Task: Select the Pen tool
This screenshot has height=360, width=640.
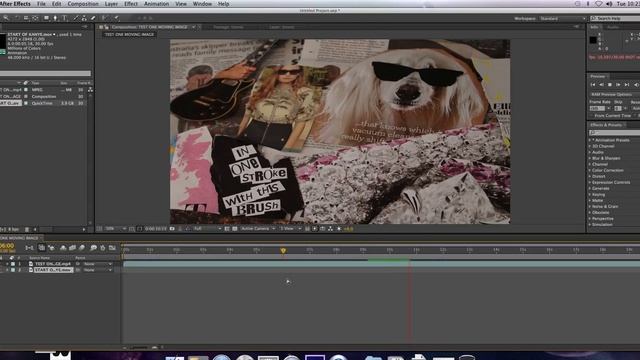Action: click(56, 18)
